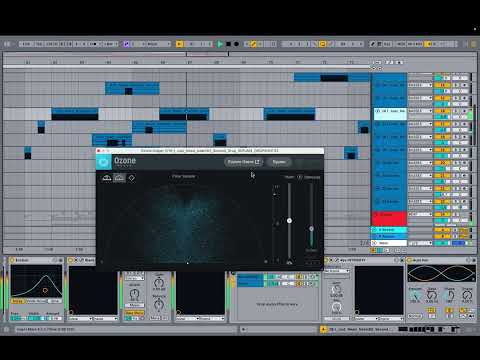
Task: Toggle the track activator on the red track
Action: [x=442, y=214]
